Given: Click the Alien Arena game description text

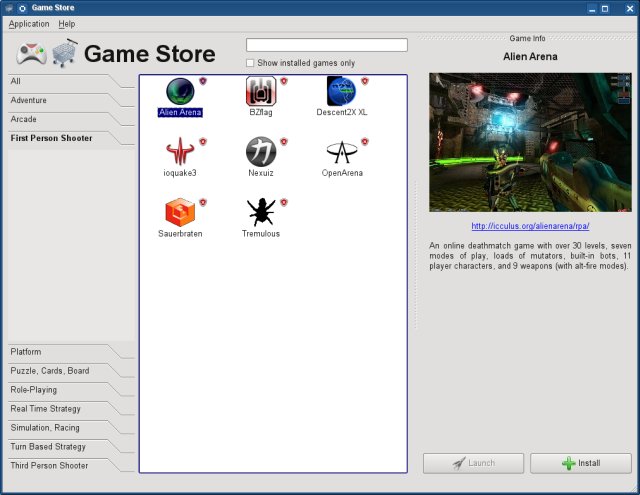Looking at the screenshot, I should (x=530, y=256).
